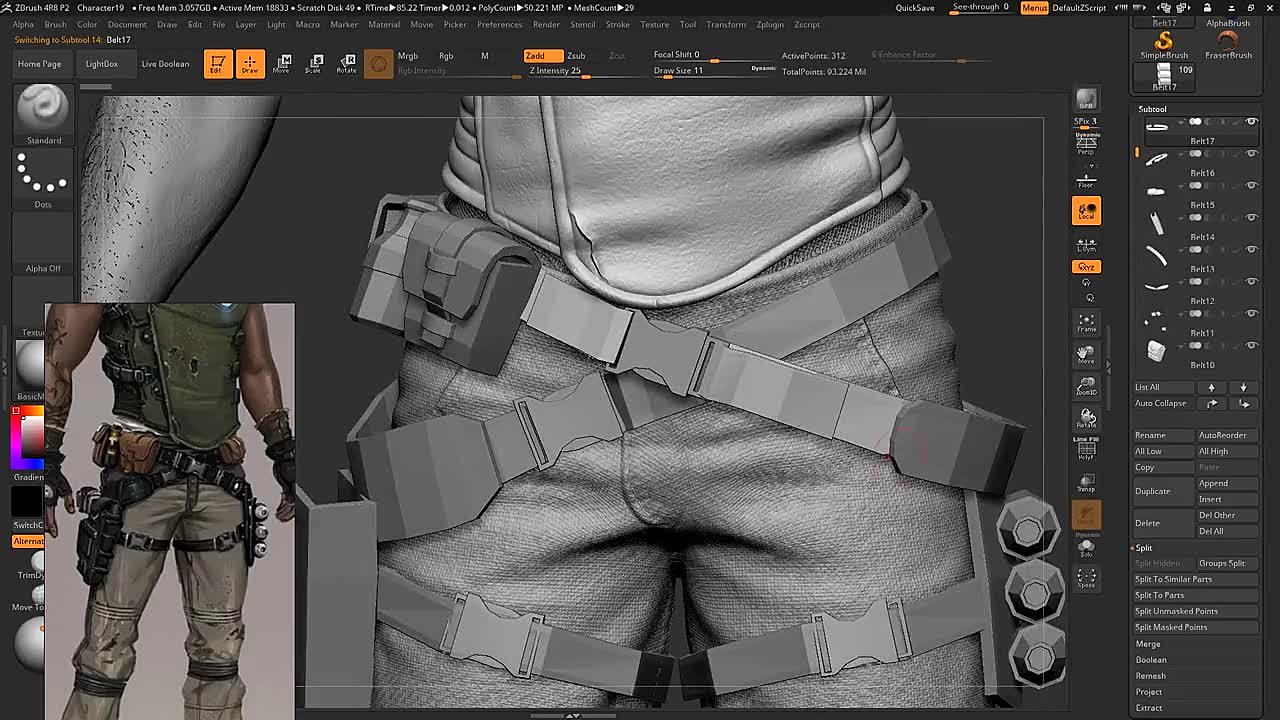Open the Standard brush thumbnail
The height and width of the screenshot is (720, 1280).
tap(43, 115)
